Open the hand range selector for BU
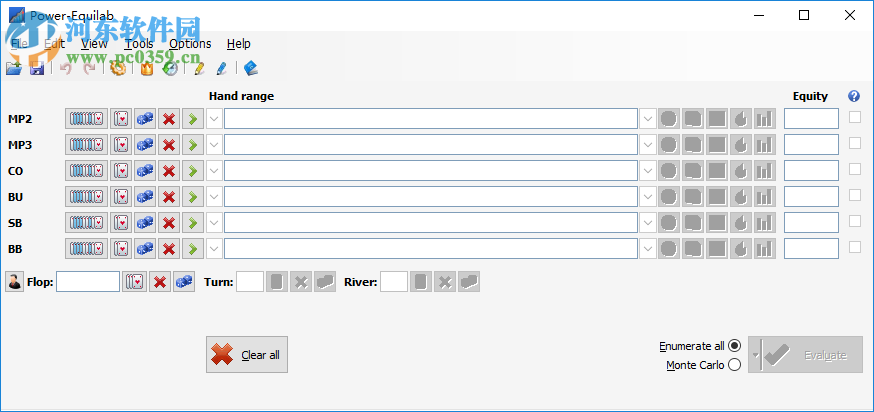874x412 pixels. click(86, 197)
